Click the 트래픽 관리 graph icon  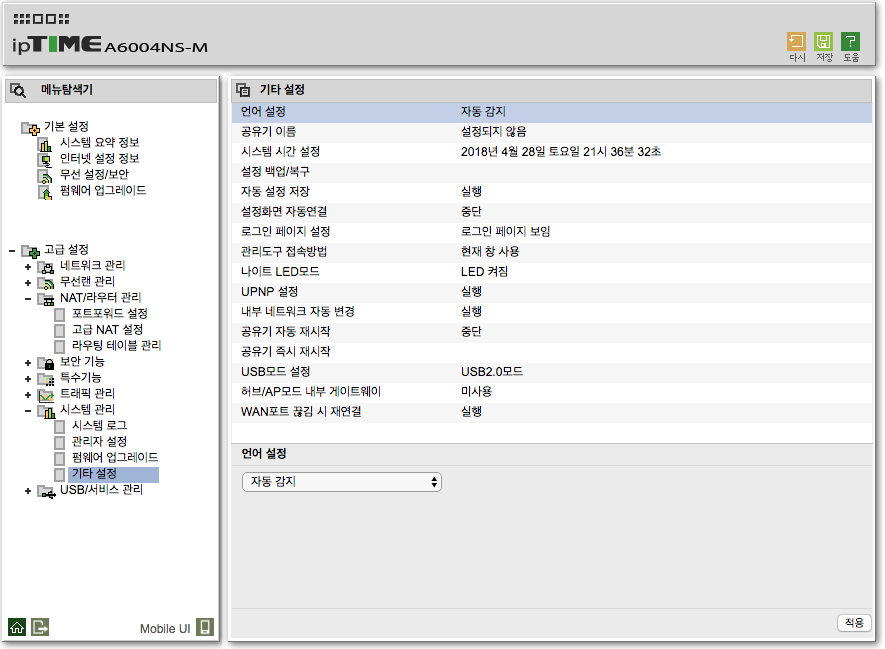coord(45,395)
